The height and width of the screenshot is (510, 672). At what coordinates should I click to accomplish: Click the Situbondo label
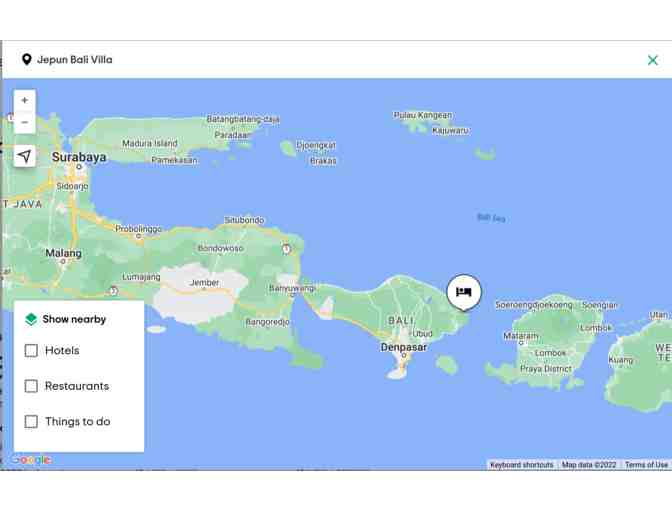[x=244, y=220]
